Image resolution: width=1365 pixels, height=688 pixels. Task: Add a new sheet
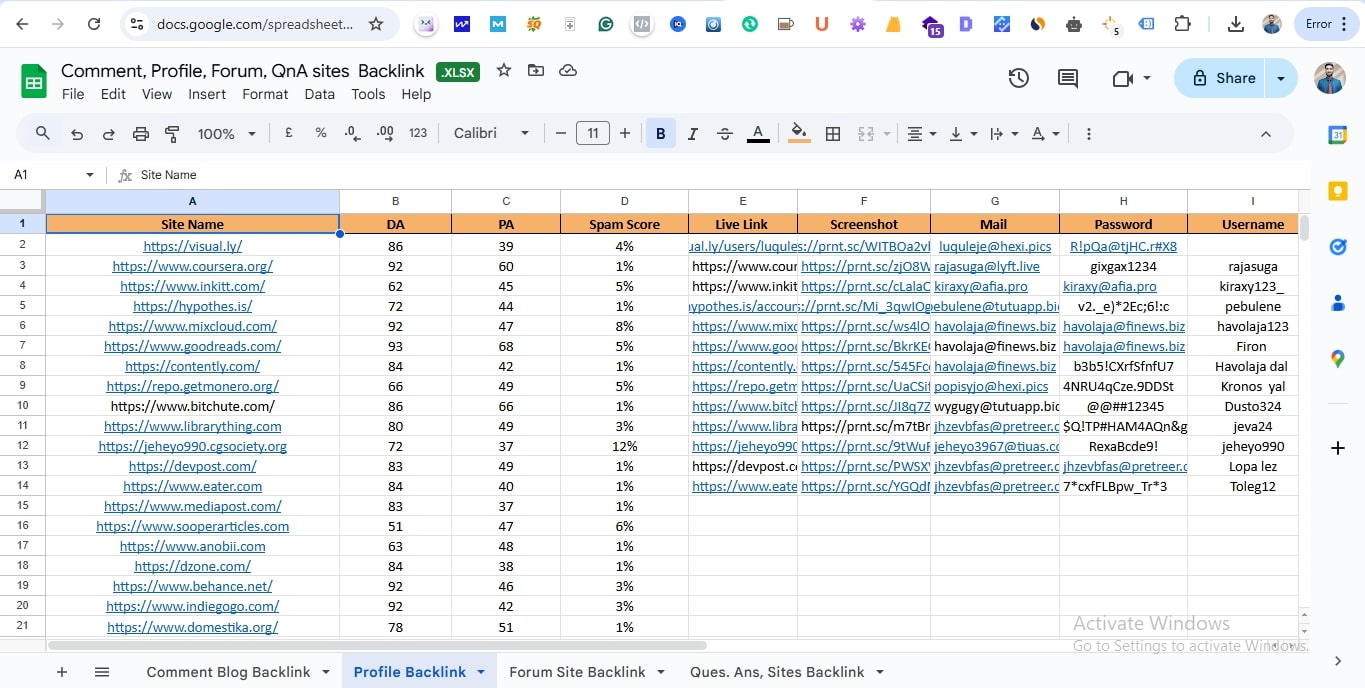[x=62, y=672]
